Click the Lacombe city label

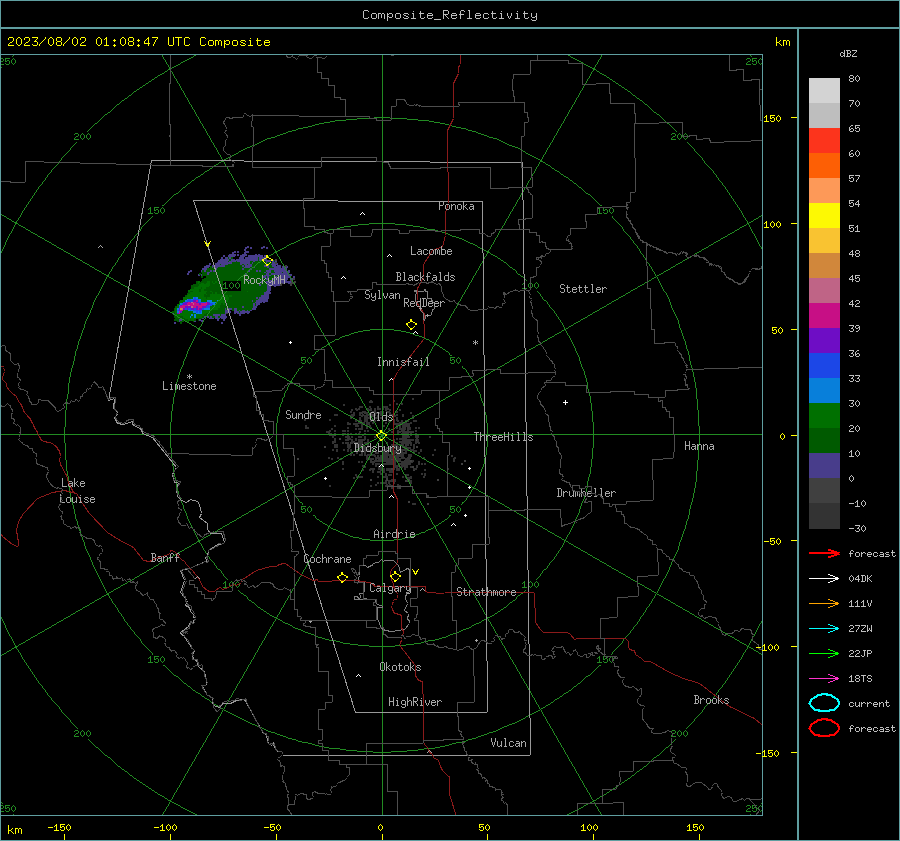(x=431, y=251)
